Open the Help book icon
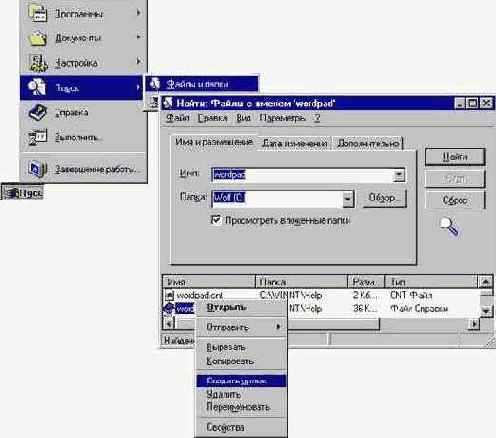The width and height of the screenshot is (496, 438). [38, 112]
